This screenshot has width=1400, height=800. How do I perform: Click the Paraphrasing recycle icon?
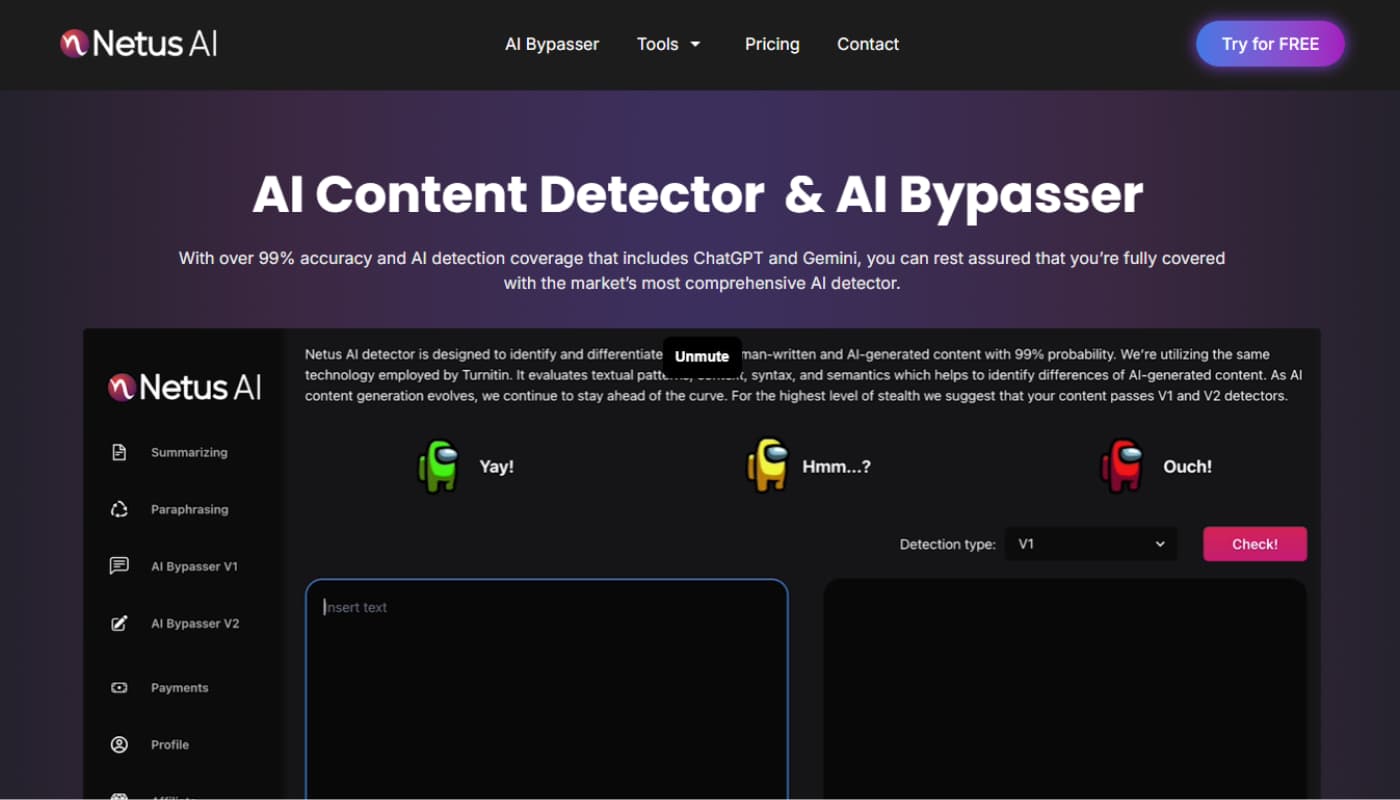coord(119,509)
